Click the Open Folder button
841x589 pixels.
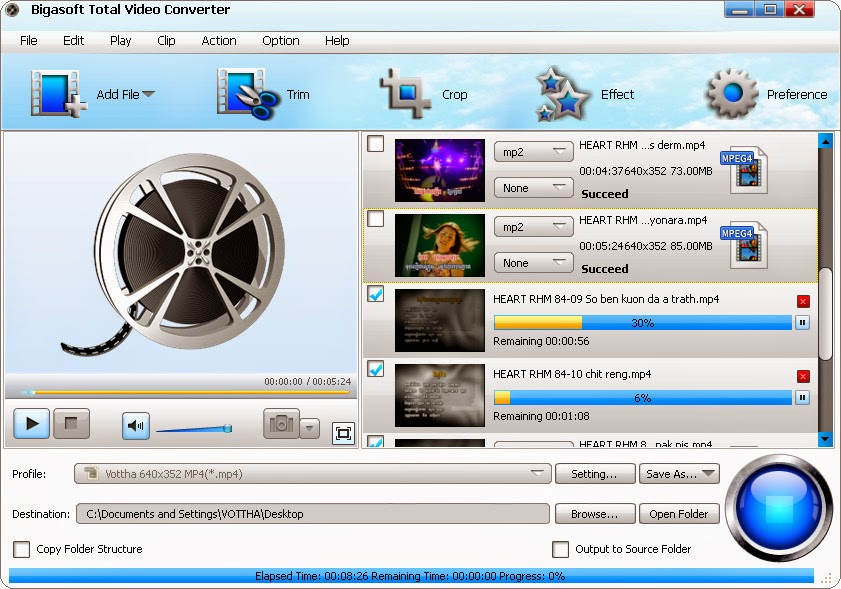coord(679,514)
